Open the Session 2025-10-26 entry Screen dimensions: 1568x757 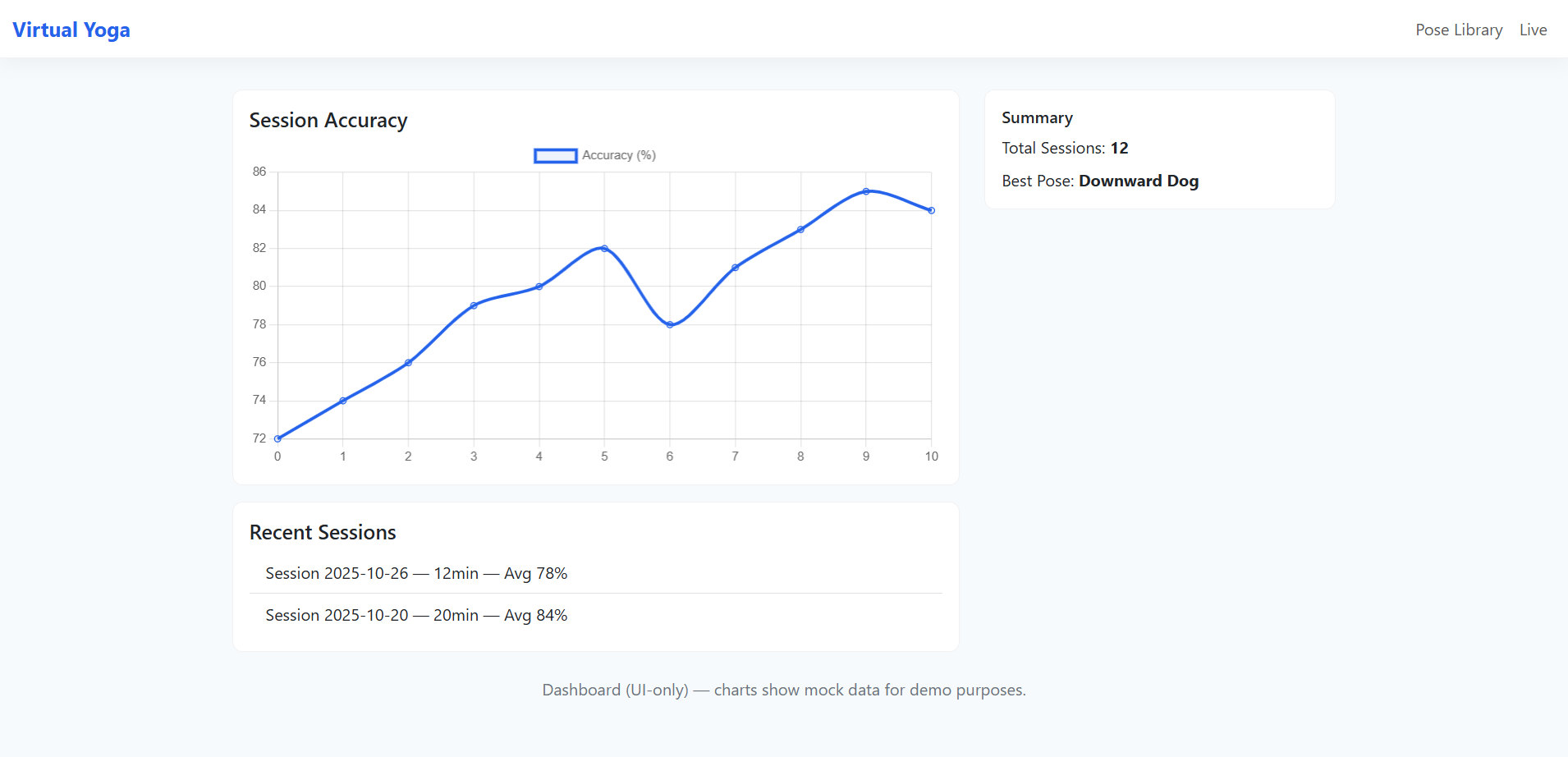pyautogui.click(x=416, y=573)
